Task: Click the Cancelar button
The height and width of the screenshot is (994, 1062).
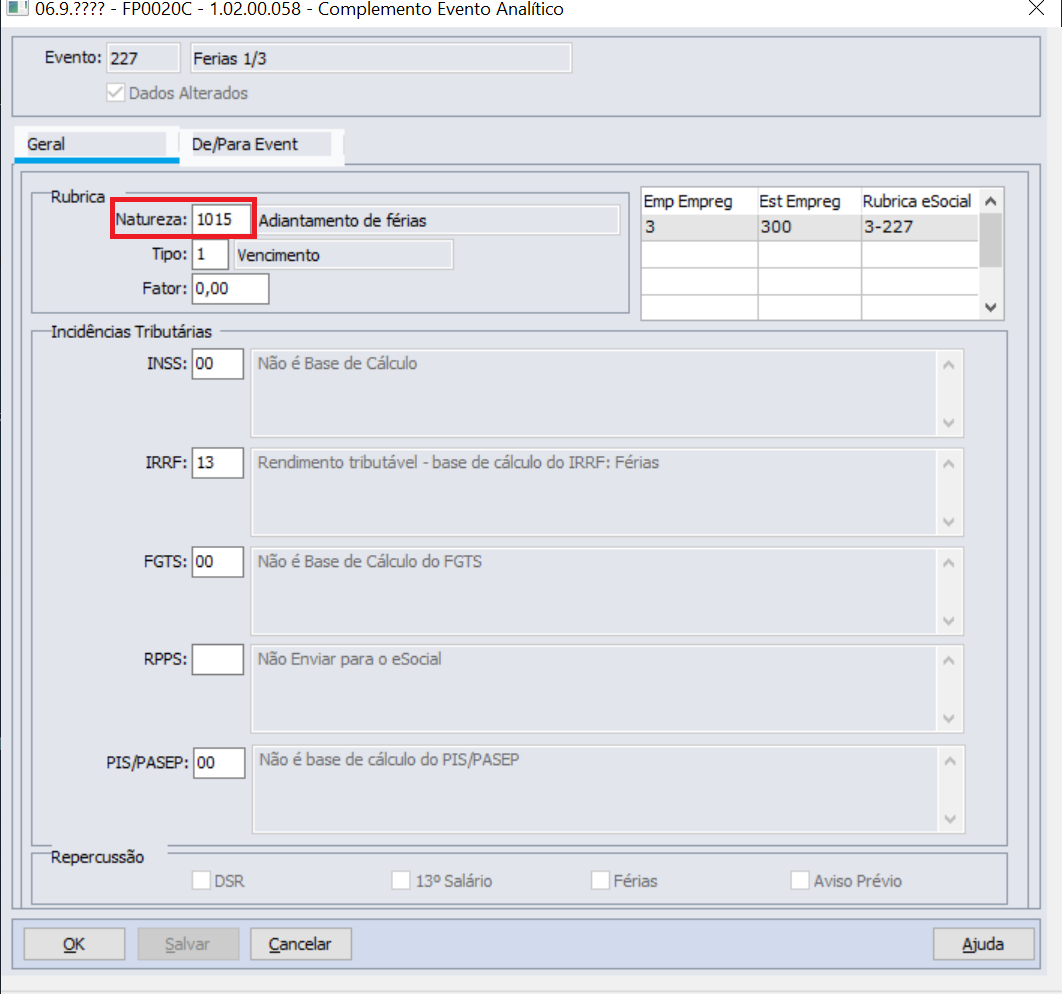Action: [301, 944]
